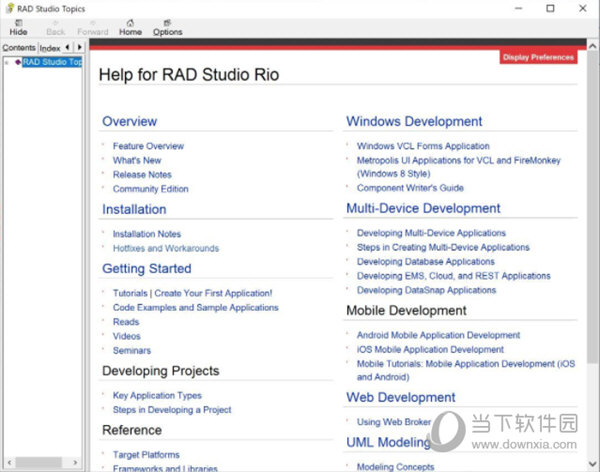Click the vertical scrollbar up arrow
This screenshot has width=600, height=472.
593,46
